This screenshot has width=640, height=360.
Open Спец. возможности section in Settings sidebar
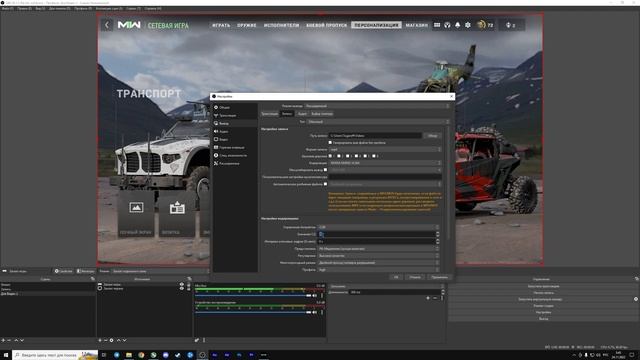[235, 156]
